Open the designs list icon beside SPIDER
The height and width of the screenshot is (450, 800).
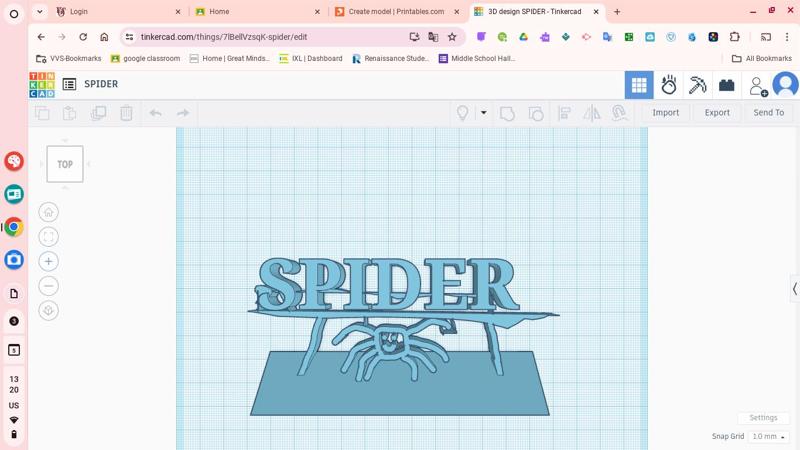tap(69, 84)
